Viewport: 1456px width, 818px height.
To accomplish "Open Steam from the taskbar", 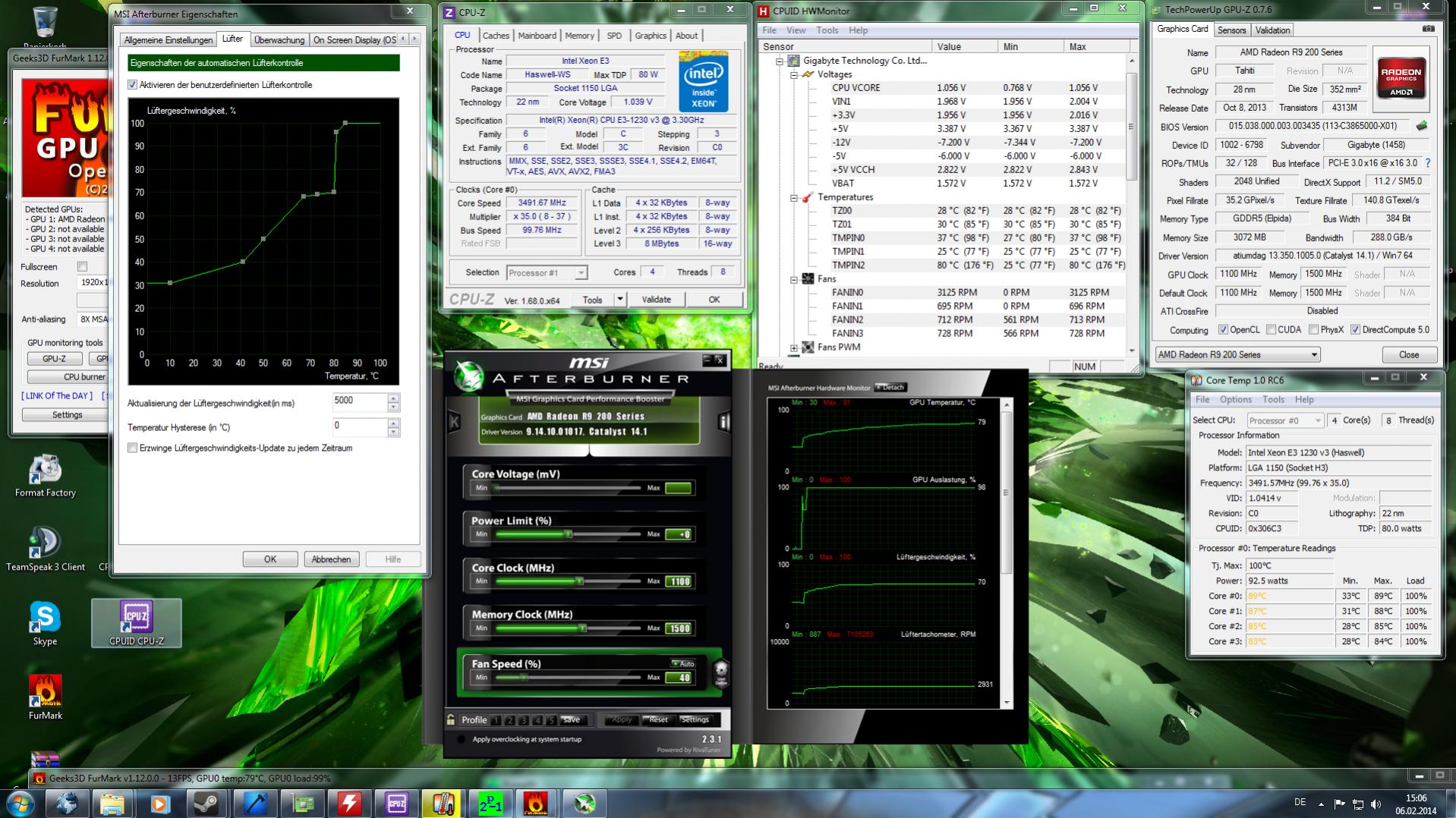I will pyautogui.click(x=206, y=803).
